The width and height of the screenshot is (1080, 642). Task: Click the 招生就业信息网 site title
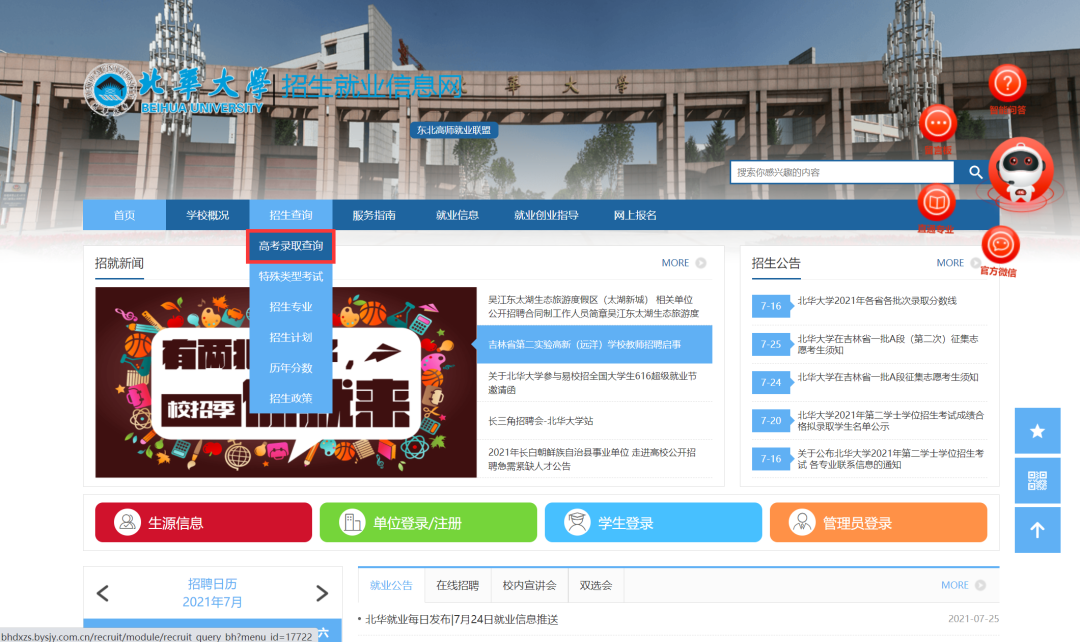tap(373, 87)
